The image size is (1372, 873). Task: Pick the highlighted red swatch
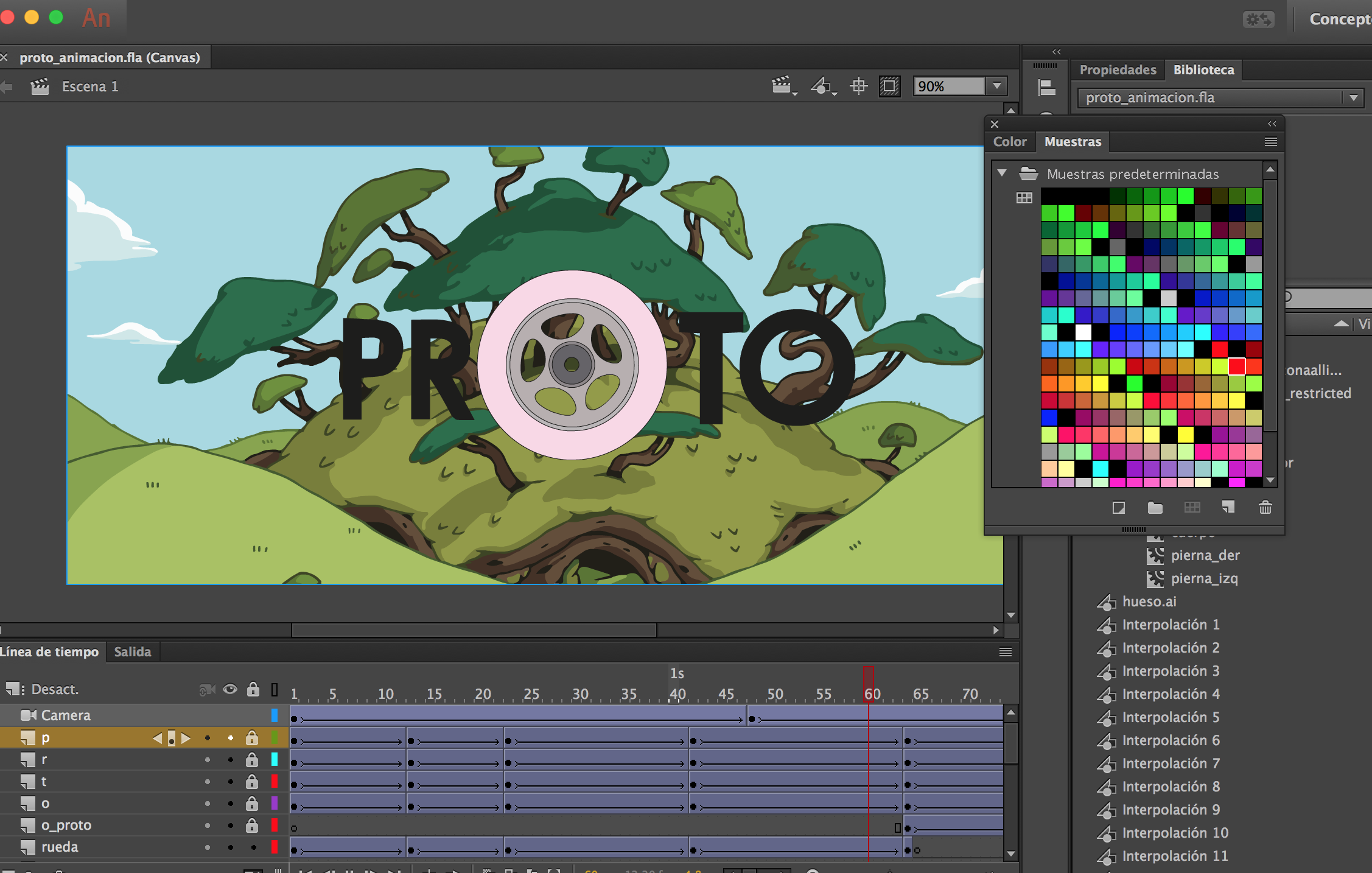[1236, 366]
